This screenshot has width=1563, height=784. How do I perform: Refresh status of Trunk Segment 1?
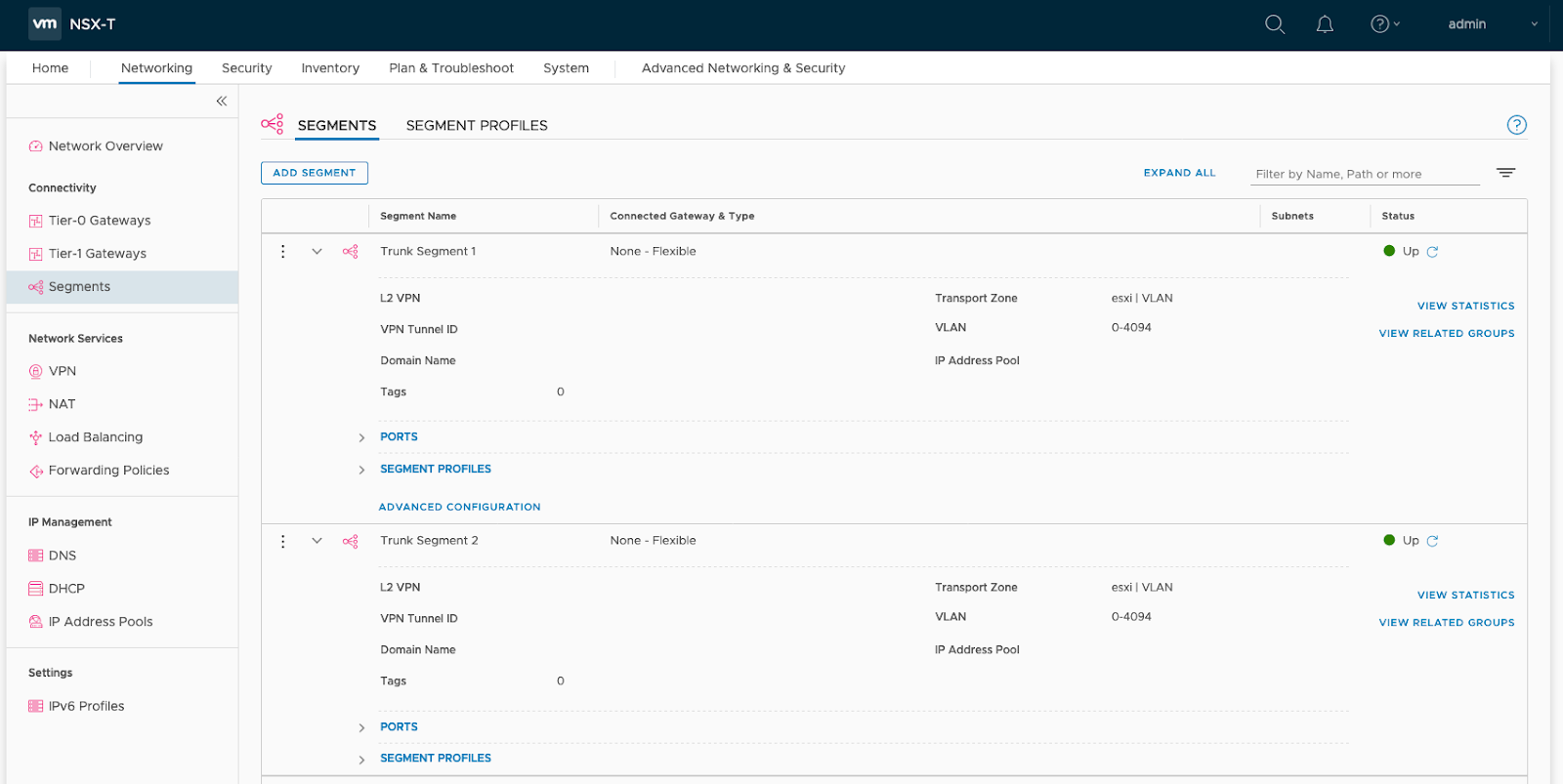click(1432, 252)
